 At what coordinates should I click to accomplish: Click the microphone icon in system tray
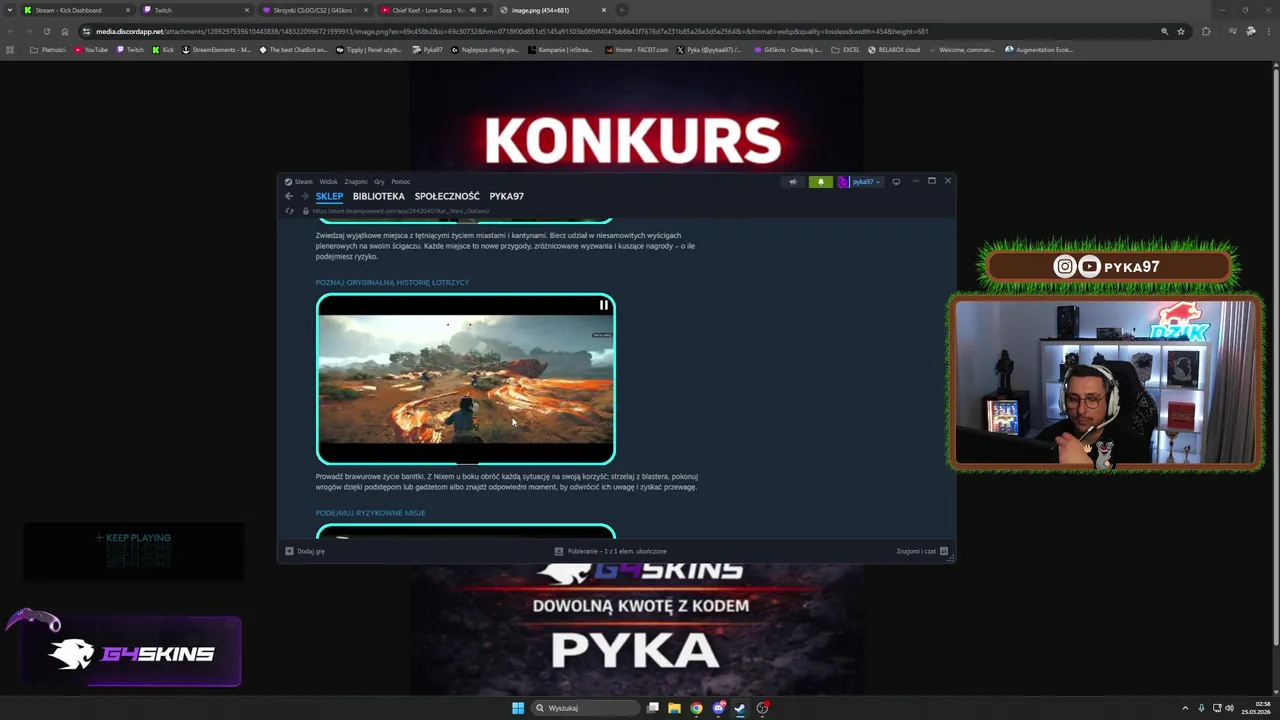pos(1201,708)
